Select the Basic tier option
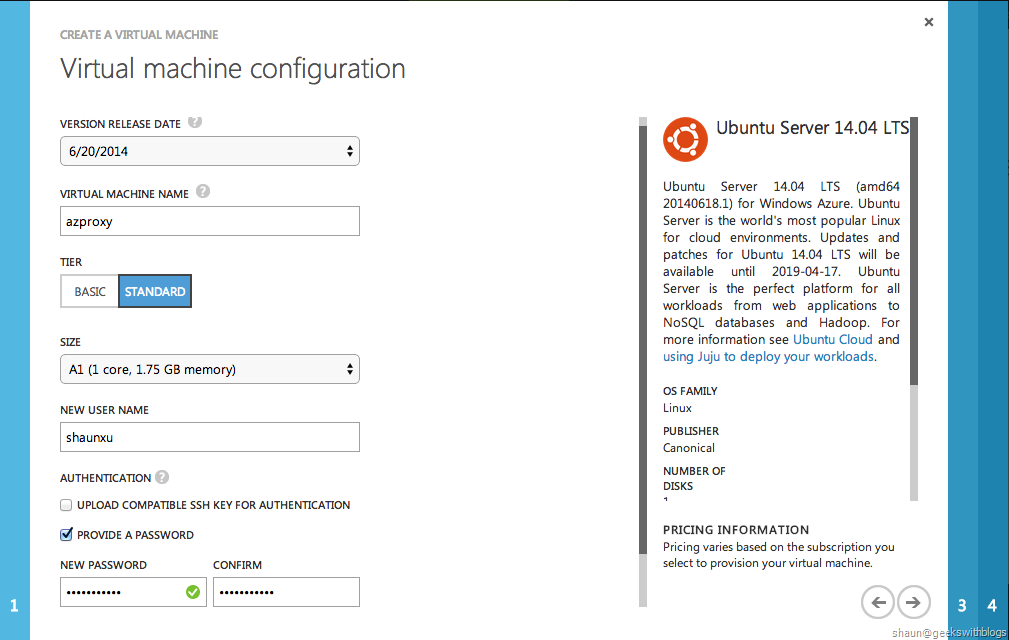Image resolution: width=1009 pixels, height=640 pixels. (89, 292)
